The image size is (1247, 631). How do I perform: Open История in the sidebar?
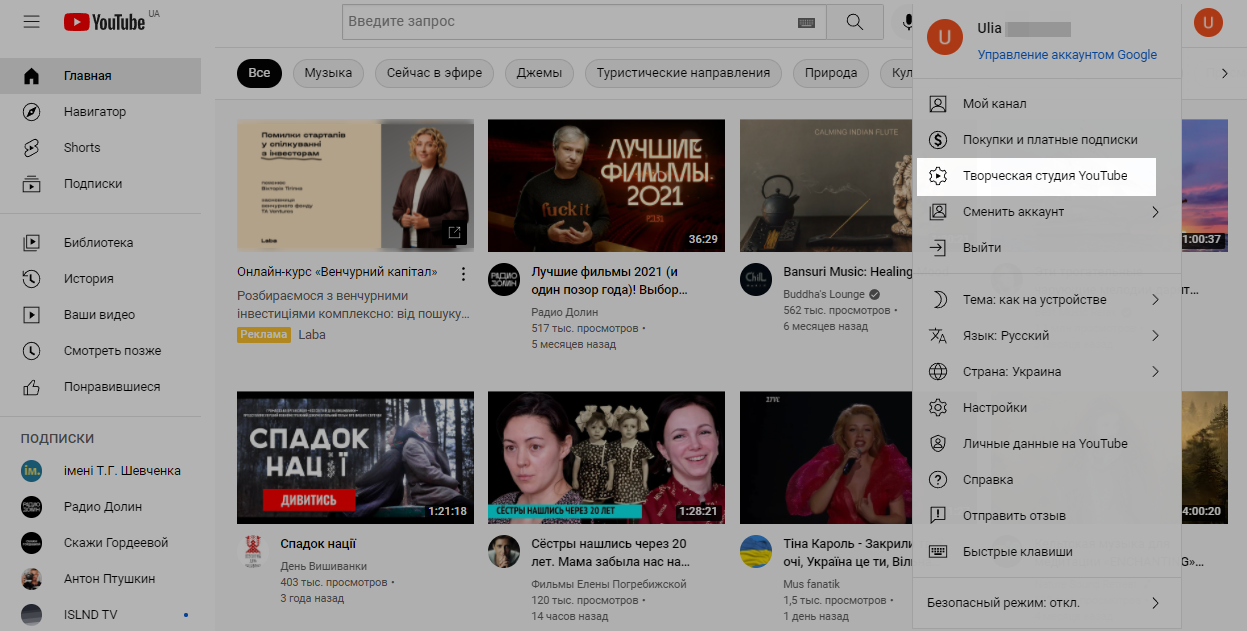100,279
